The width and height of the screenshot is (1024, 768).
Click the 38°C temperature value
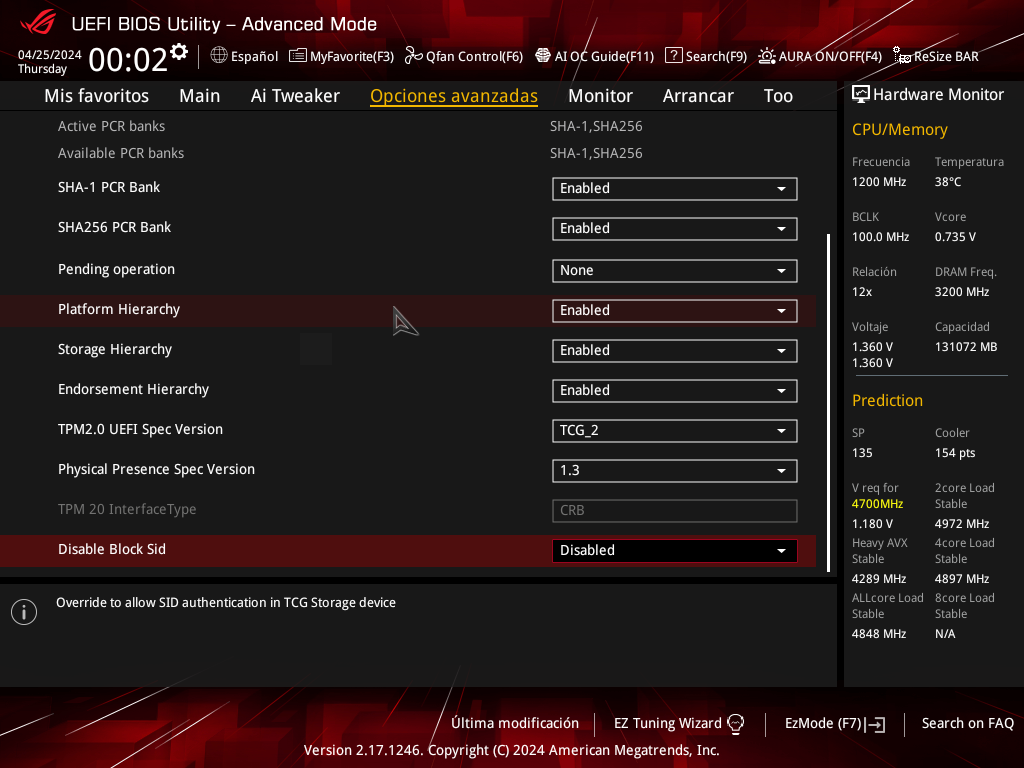(948, 182)
